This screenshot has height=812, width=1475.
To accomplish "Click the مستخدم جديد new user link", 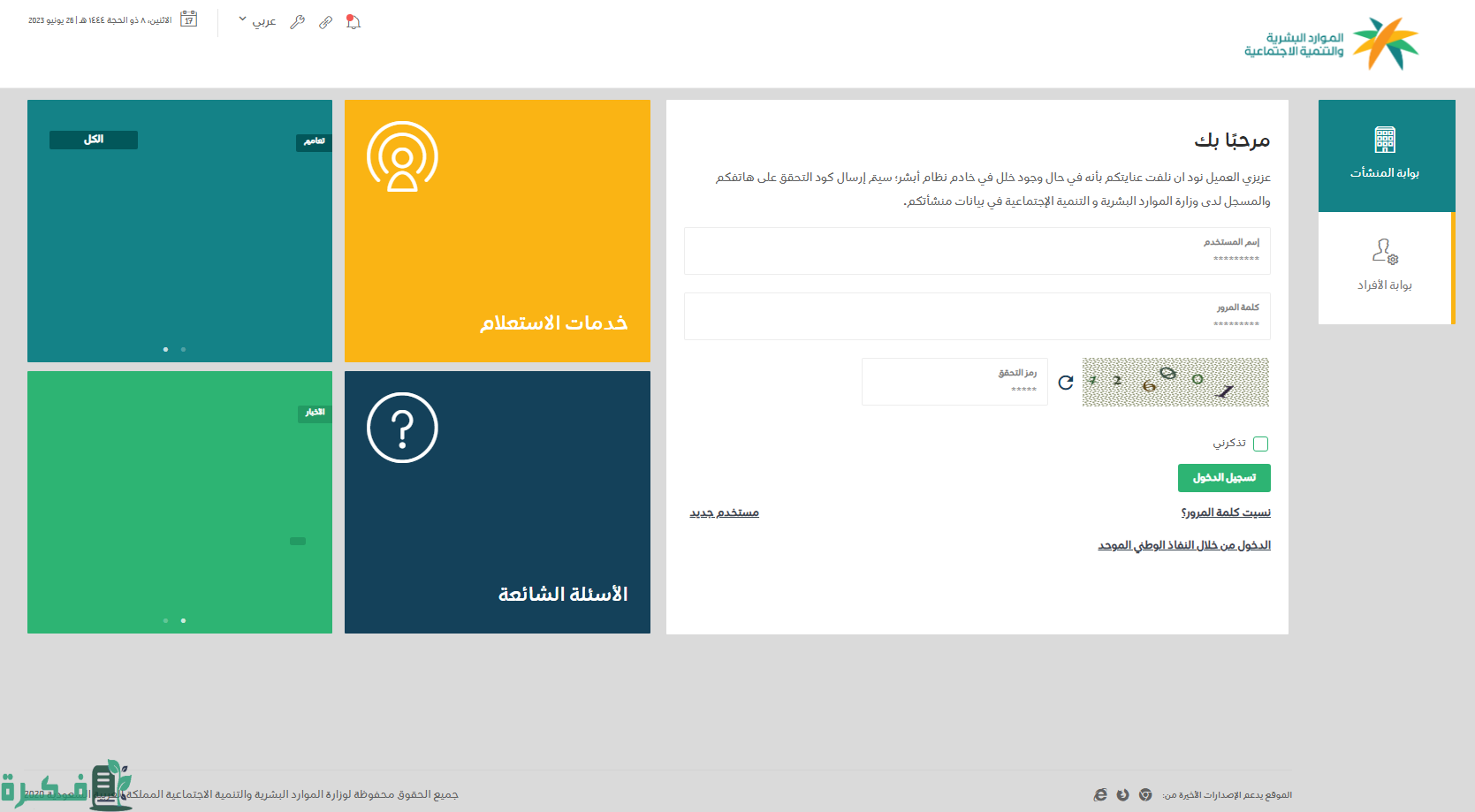I will (724, 512).
